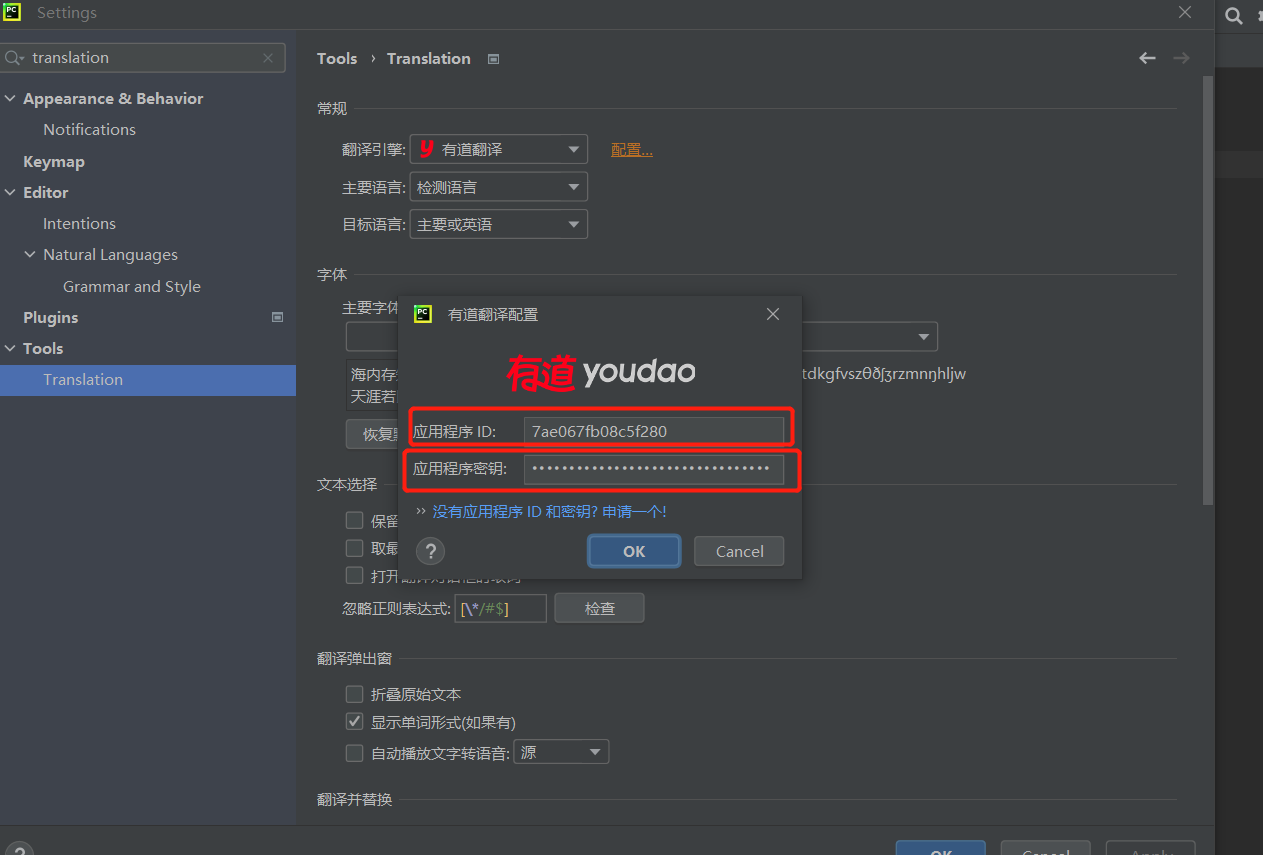
Task: Click the 恢复 button under font preview
Action: (x=372, y=434)
